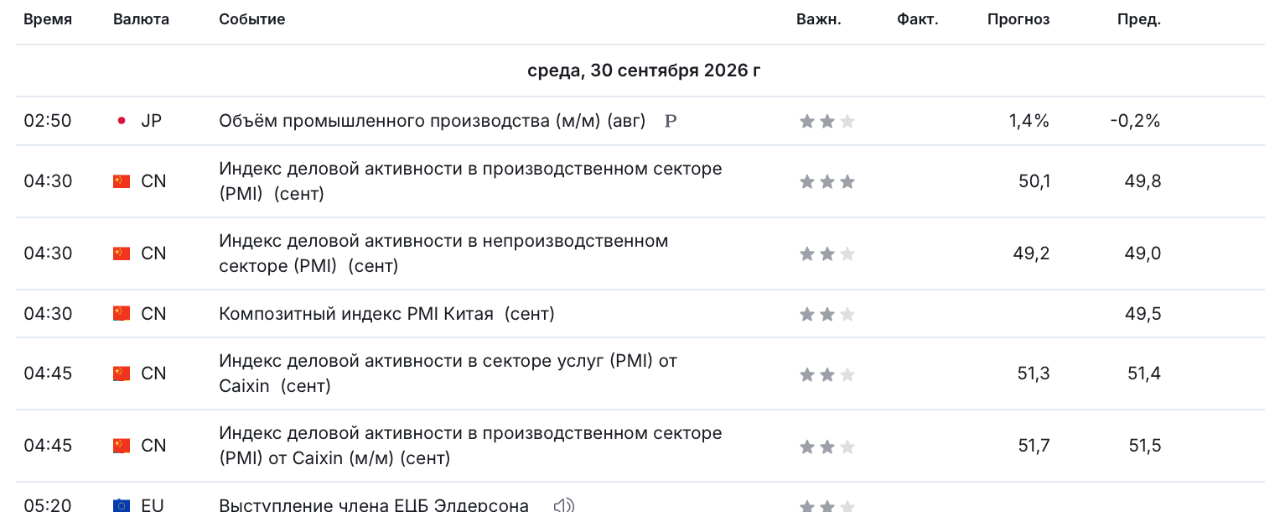Open Caixin services PMI event link

pos(448,373)
